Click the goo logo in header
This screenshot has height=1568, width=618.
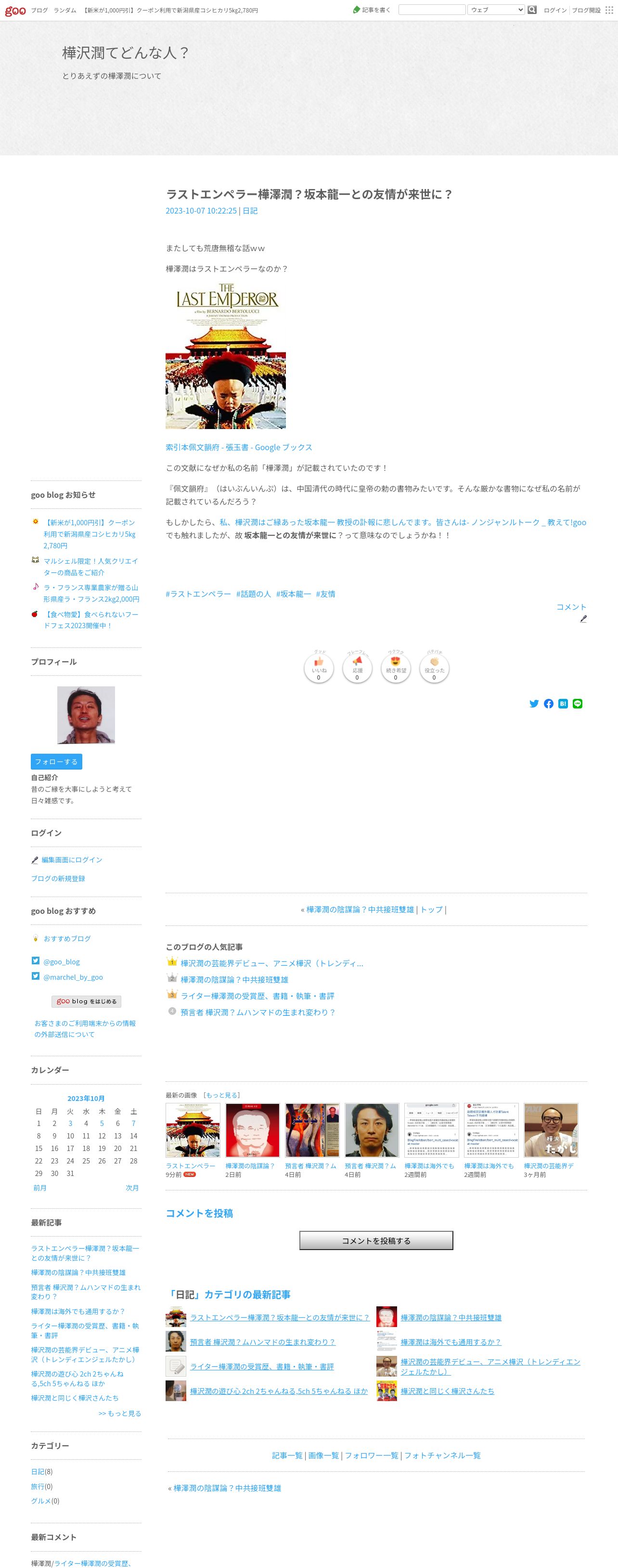click(x=15, y=11)
